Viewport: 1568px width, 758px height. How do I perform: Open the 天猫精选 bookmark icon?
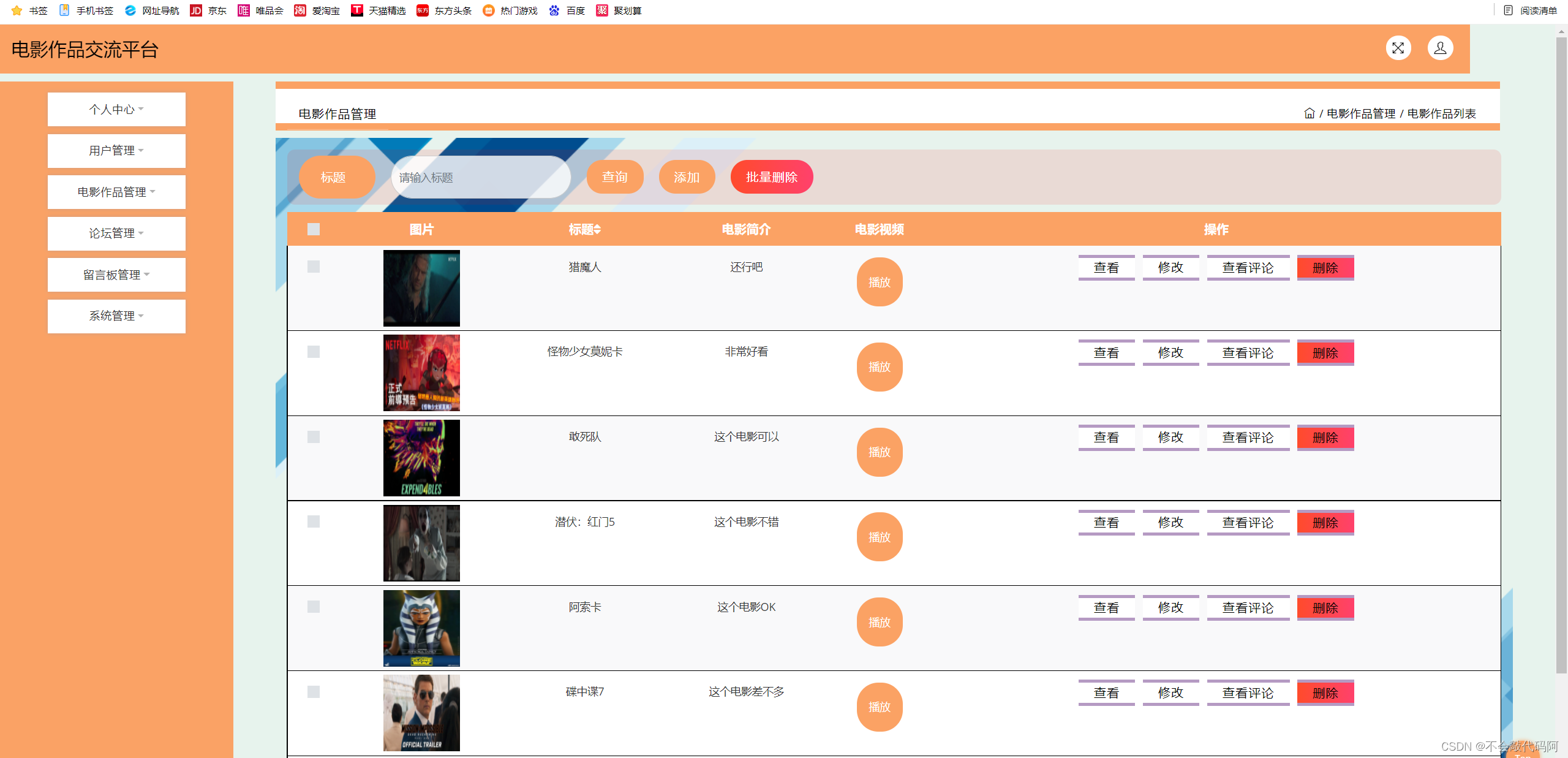point(357,10)
